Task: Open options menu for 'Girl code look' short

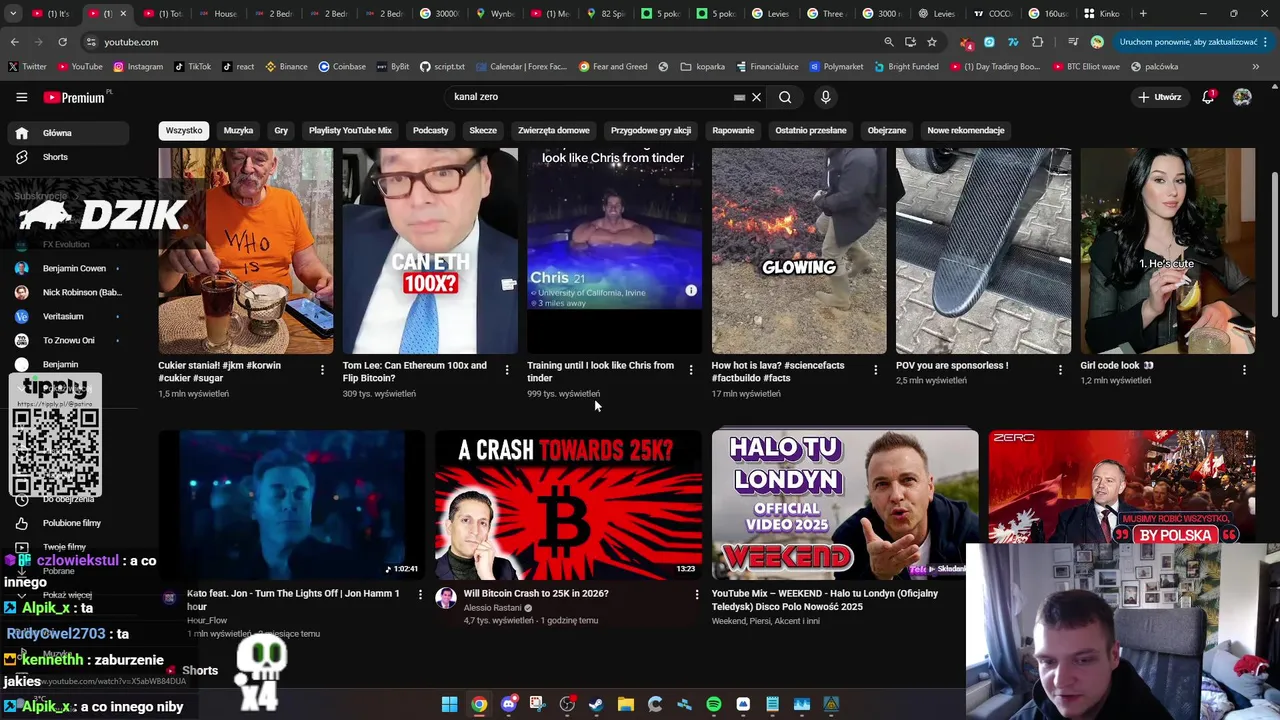Action: click(x=1244, y=370)
